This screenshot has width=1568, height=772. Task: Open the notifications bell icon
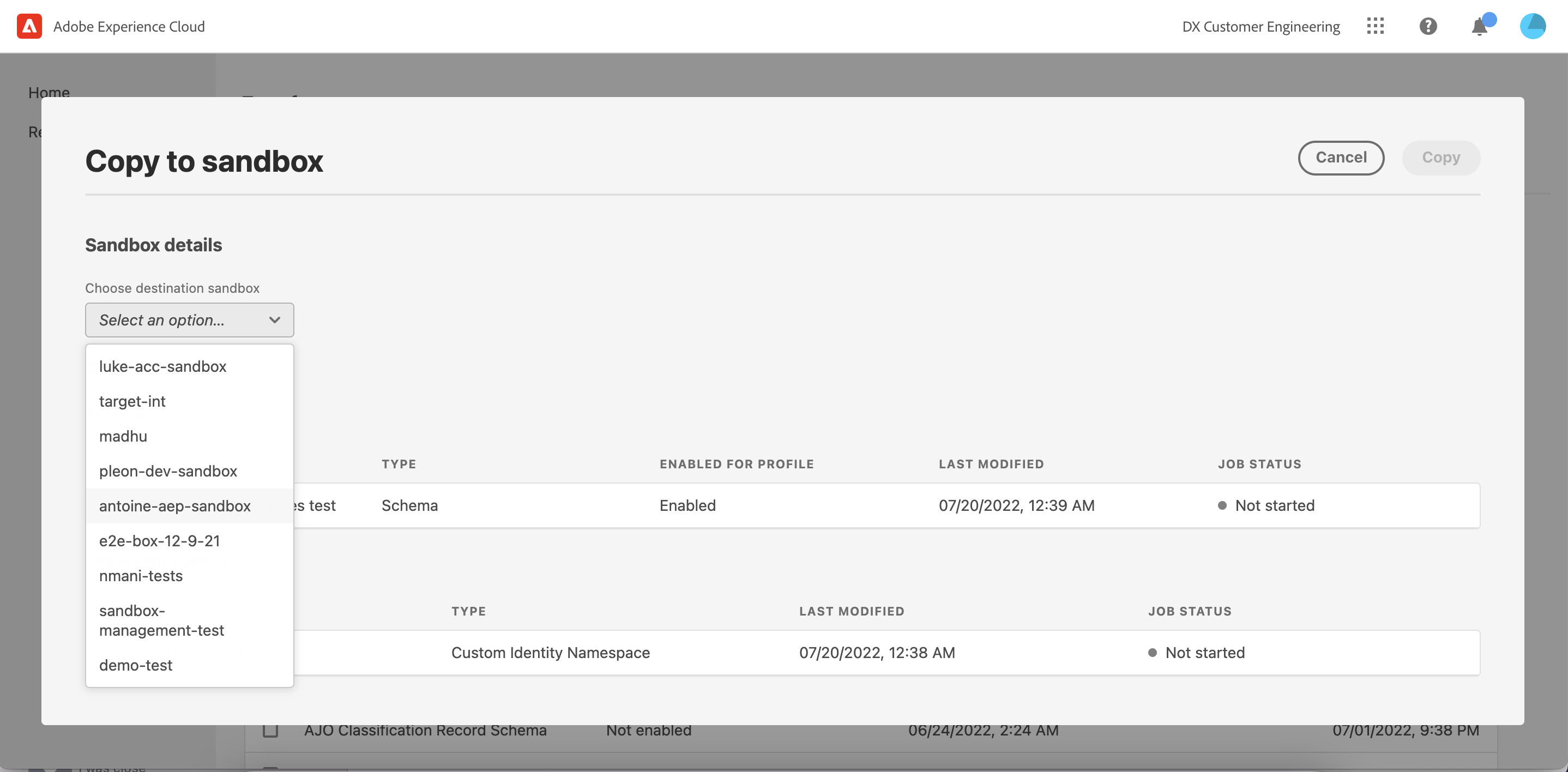click(1479, 27)
